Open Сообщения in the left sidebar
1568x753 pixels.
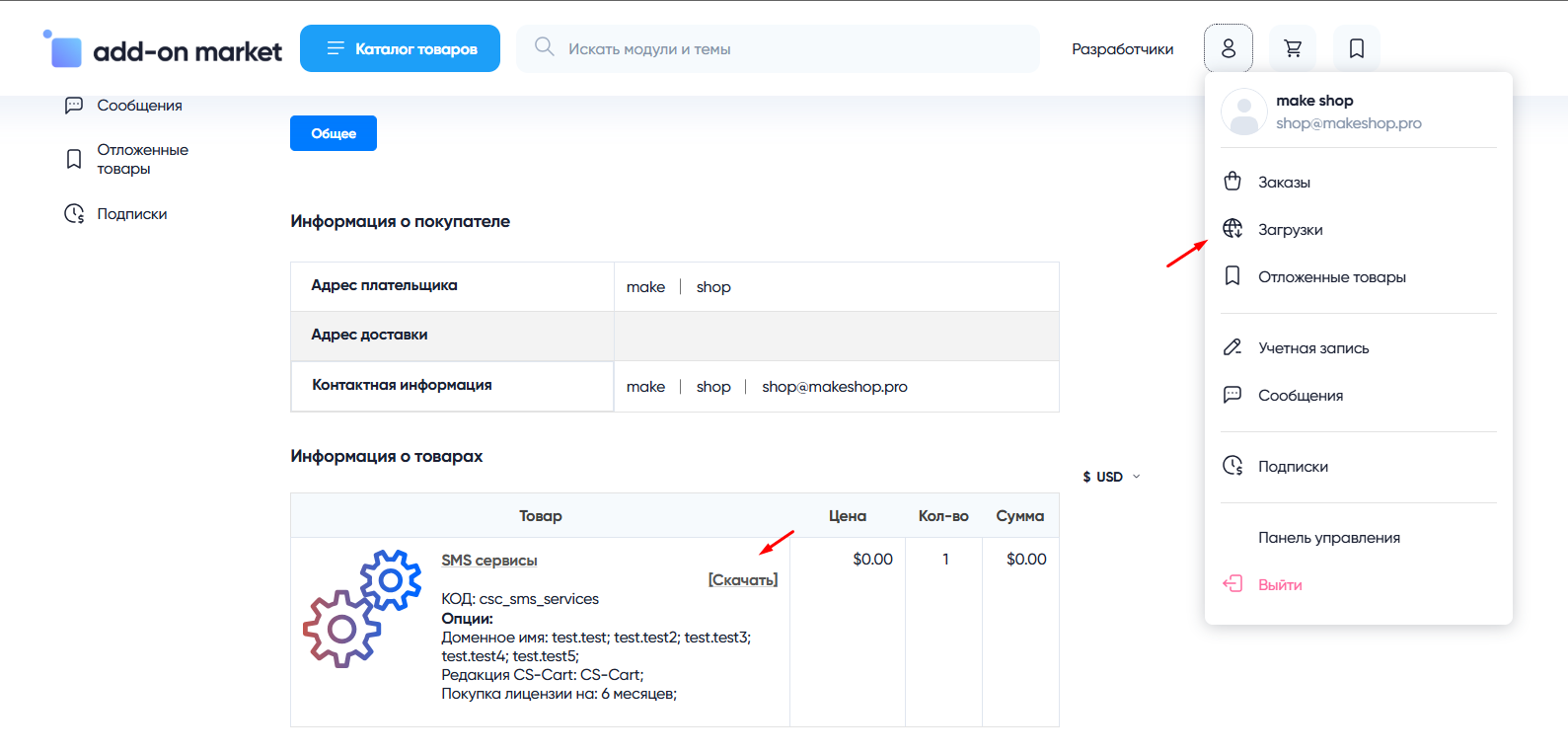click(x=139, y=106)
